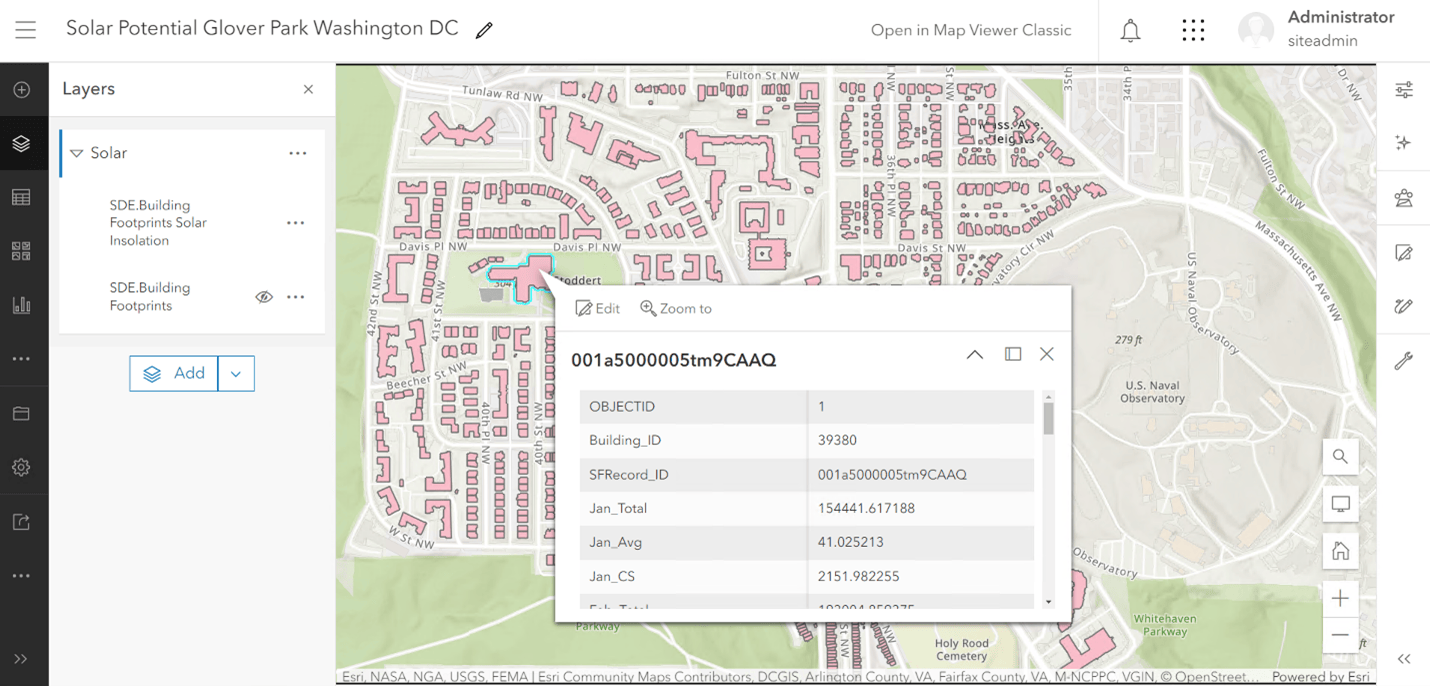Image resolution: width=1430 pixels, height=686 pixels.
Task: Open the hamburger main menu
Action: point(25,30)
